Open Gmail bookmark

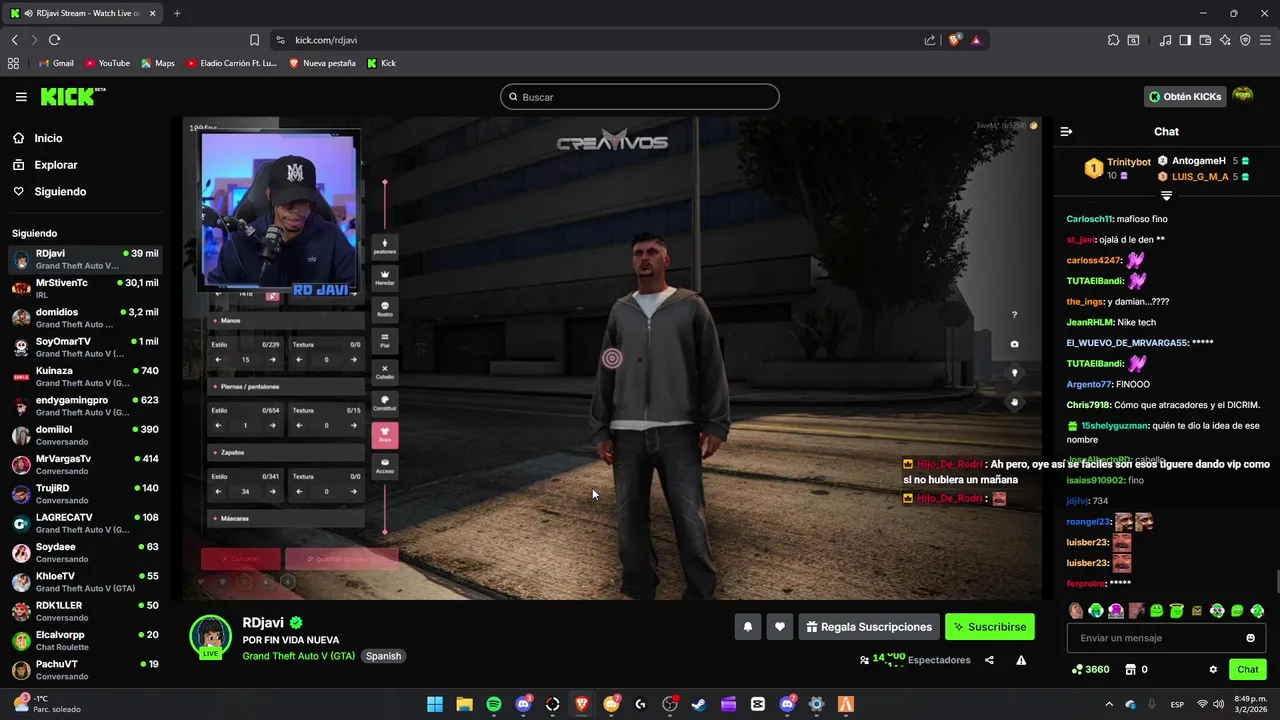click(56, 63)
